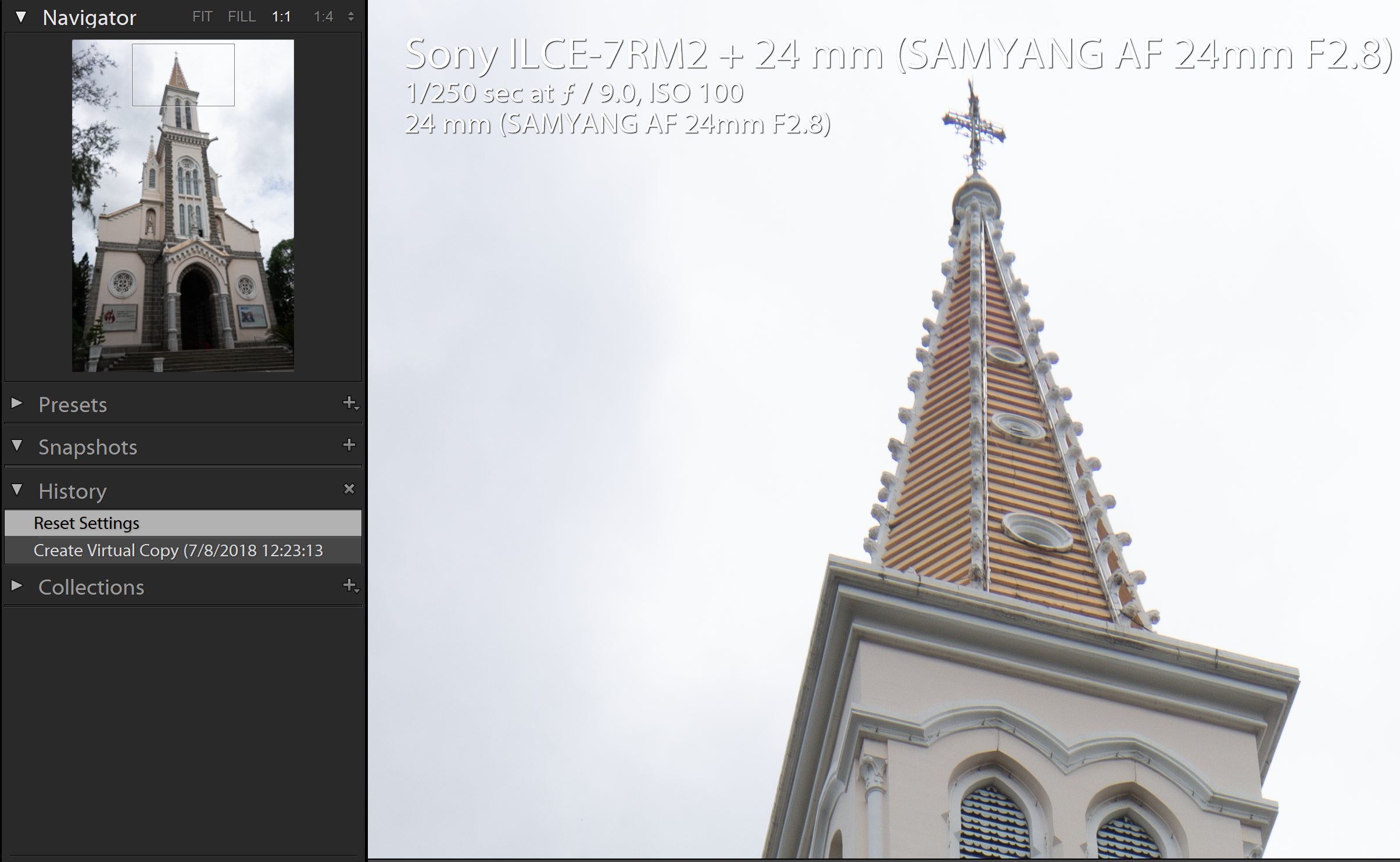
Task: Click the Presets panel title
Action: click(x=73, y=405)
